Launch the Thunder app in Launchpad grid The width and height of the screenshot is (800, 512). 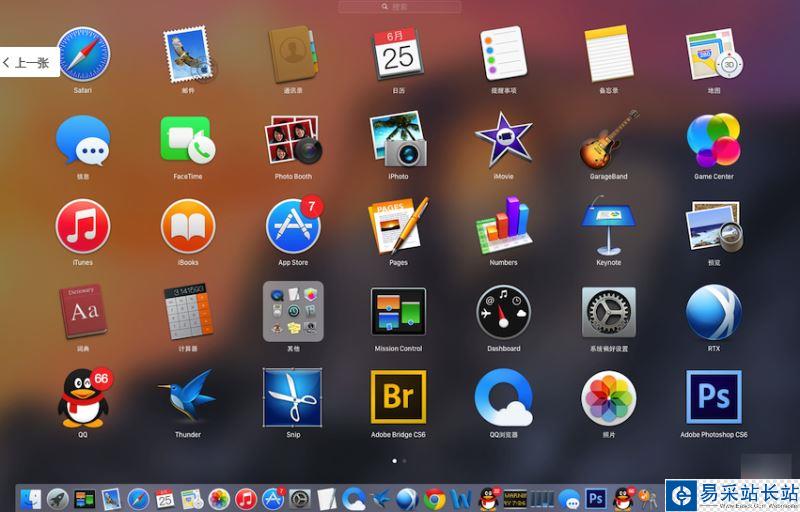(187, 397)
